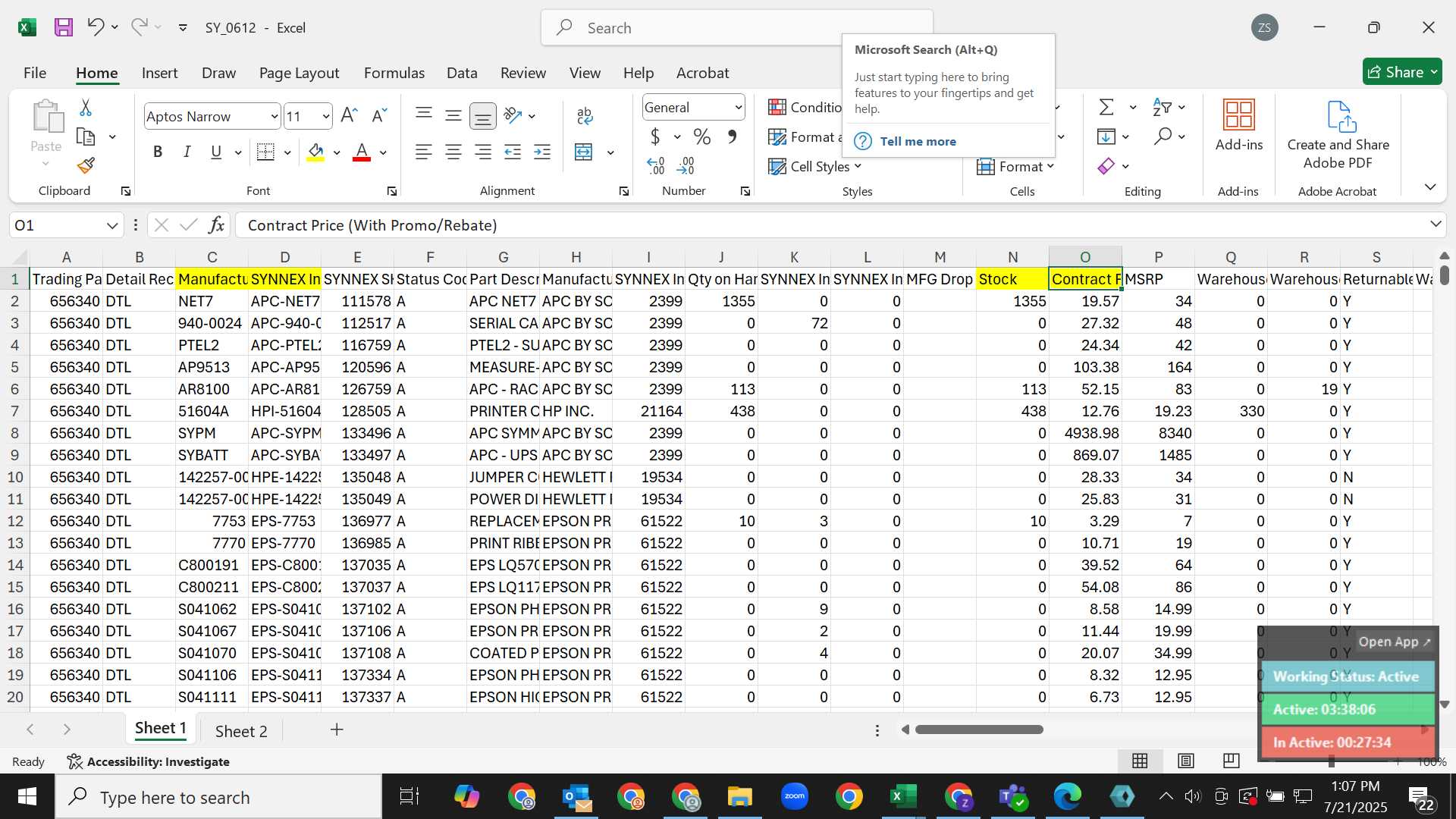Switch to Formulas tab
The image size is (1456, 819).
pos(394,73)
